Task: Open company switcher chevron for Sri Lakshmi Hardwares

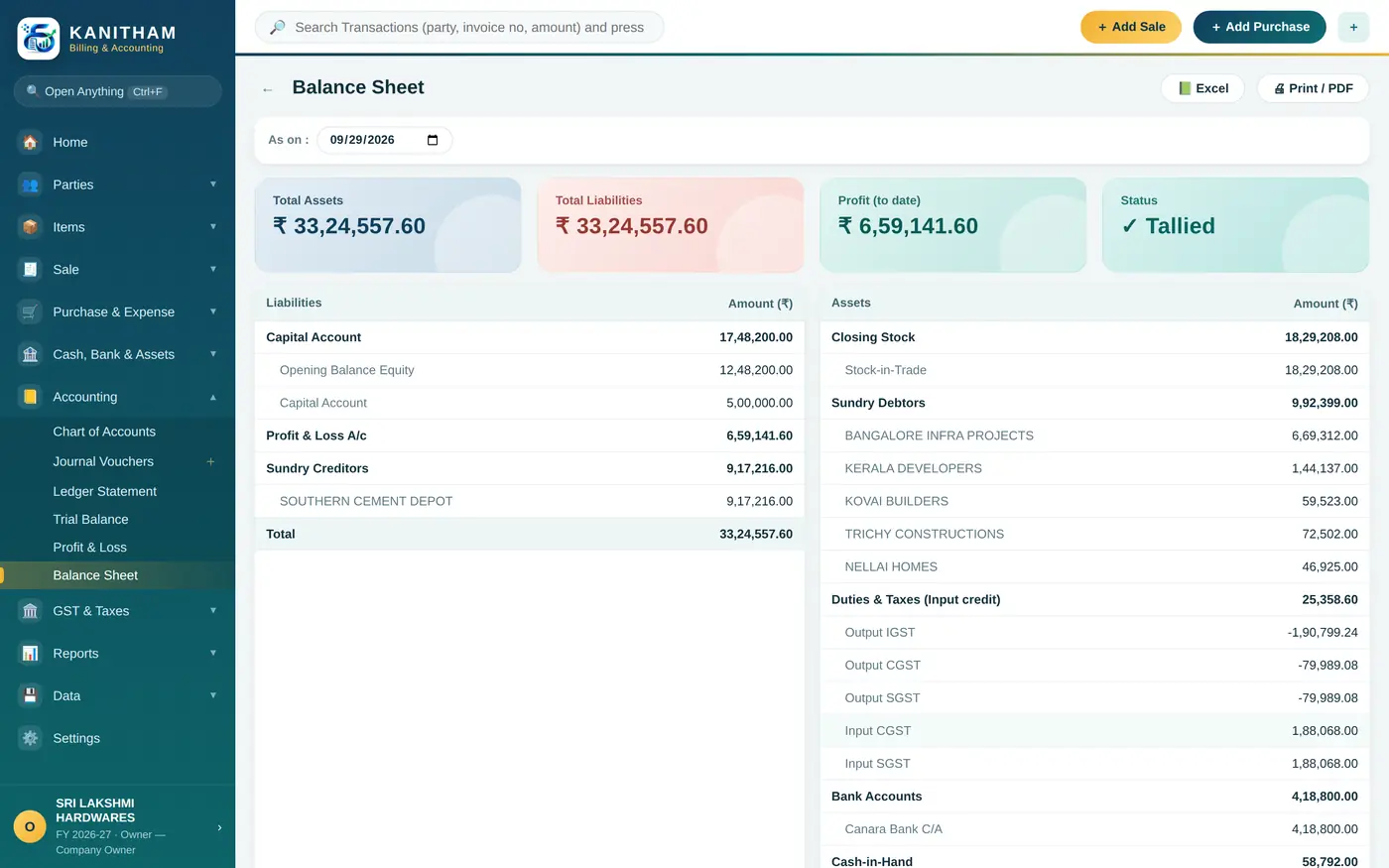Action: (219, 827)
